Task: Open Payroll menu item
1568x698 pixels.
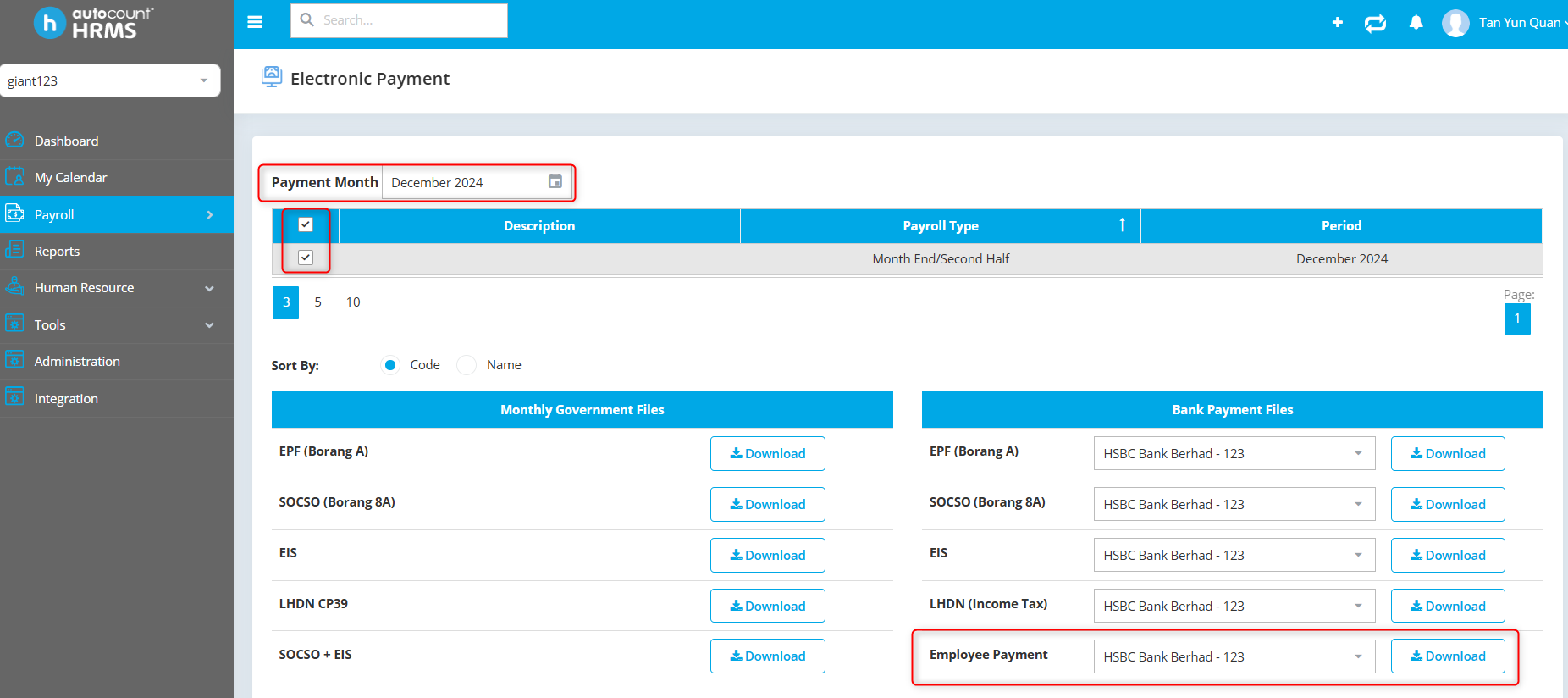Action: [x=117, y=214]
